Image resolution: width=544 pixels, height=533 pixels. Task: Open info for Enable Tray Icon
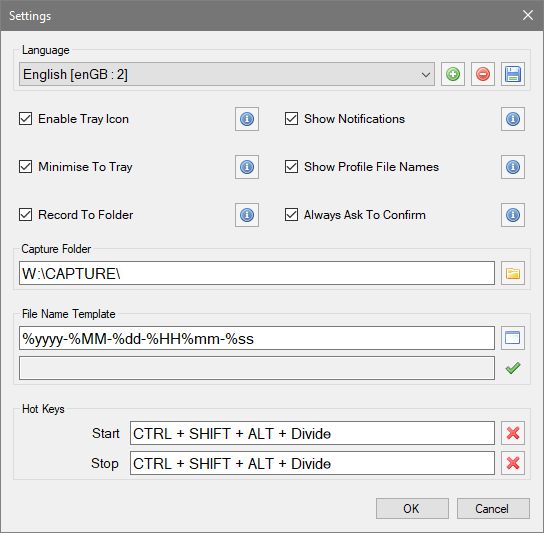pyautogui.click(x=247, y=119)
